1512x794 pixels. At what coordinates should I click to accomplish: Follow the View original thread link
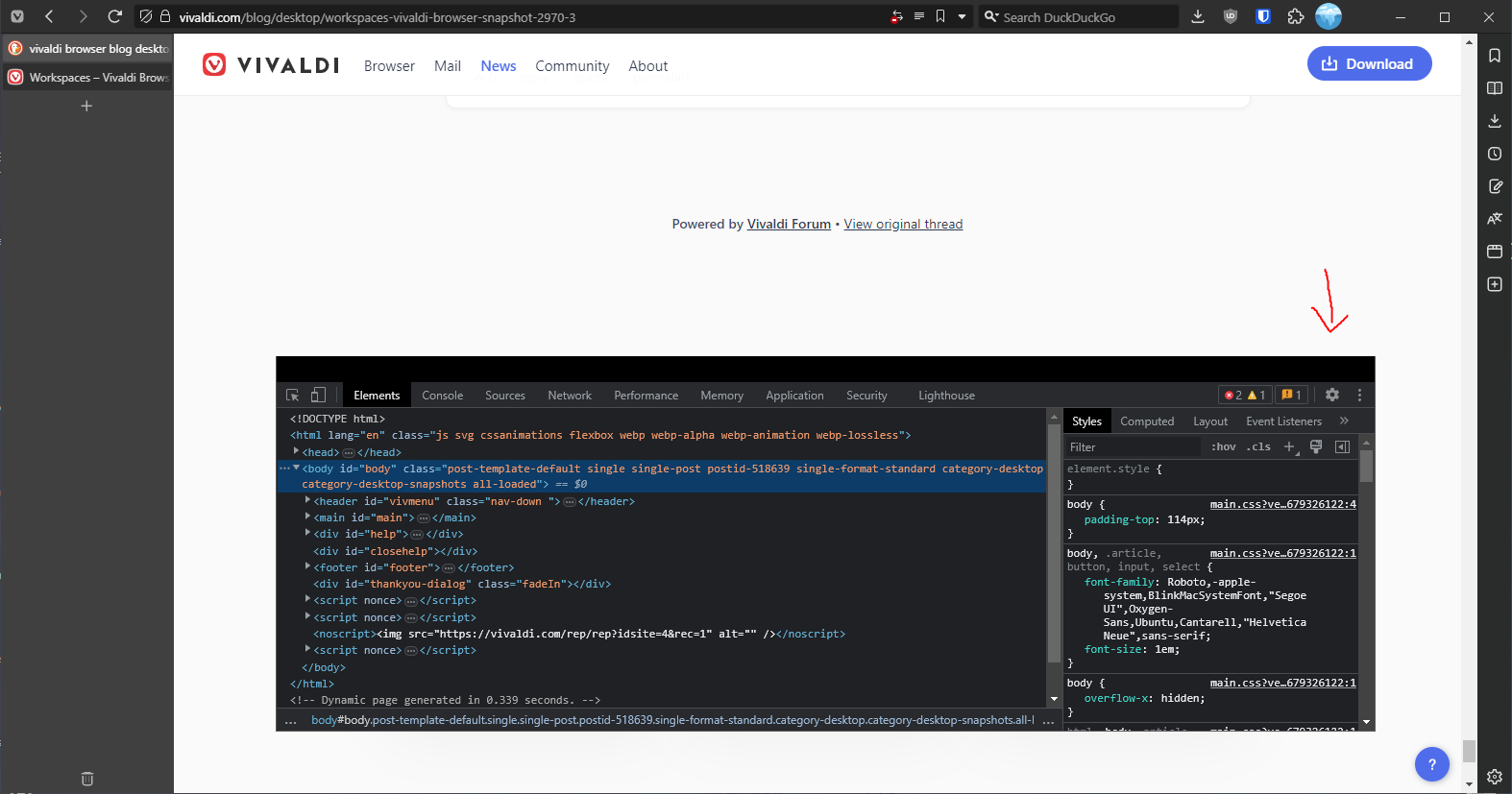pos(903,224)
